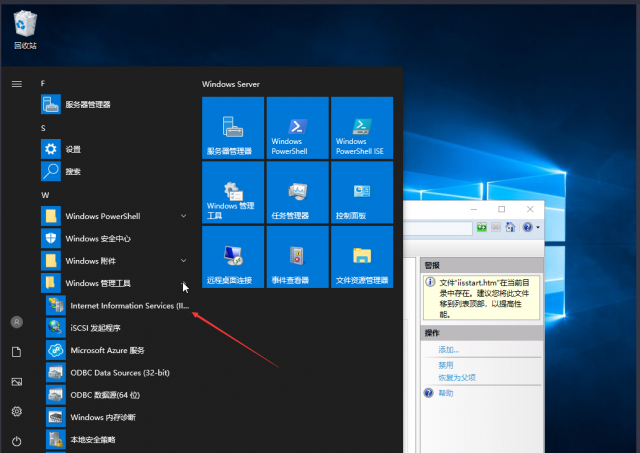Open Documents from Start sidebar
This screenshot has width=640, height=453.
coord(17,352)
